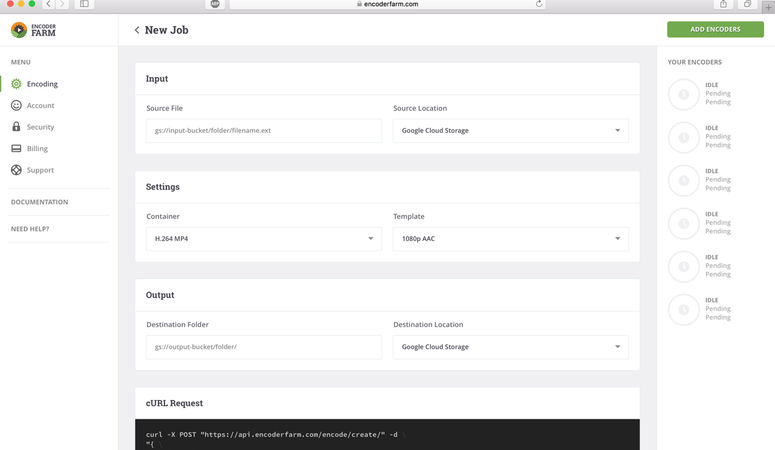Click the sixth idle encoder clock icon

click(684, 310)
